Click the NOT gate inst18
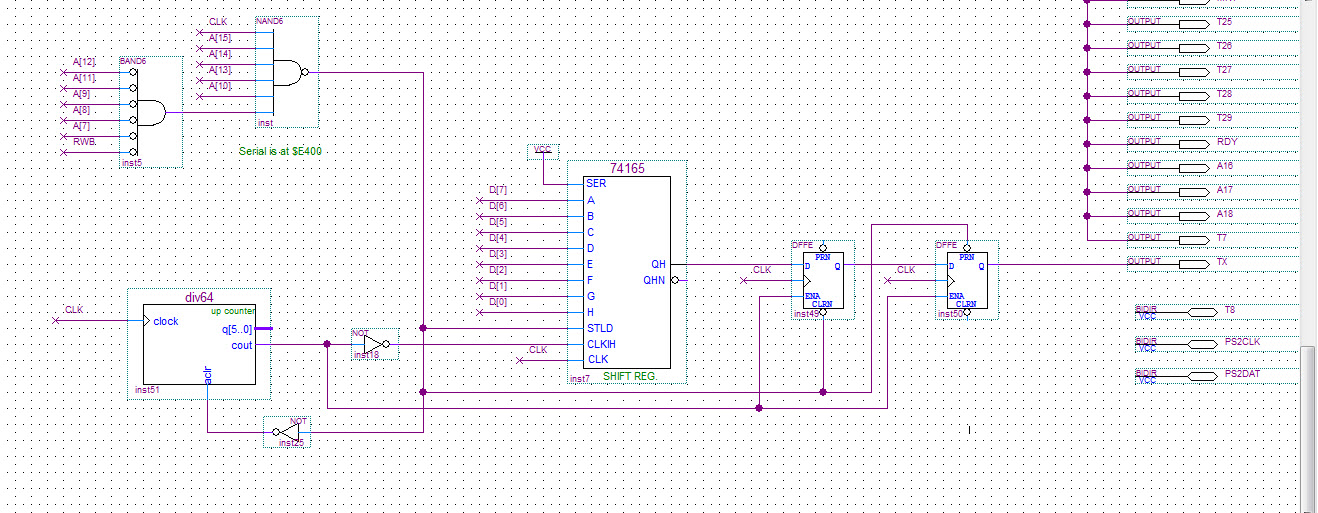Image resolution: width=1318 pixels, height=513 pixels. click(374, 345)
